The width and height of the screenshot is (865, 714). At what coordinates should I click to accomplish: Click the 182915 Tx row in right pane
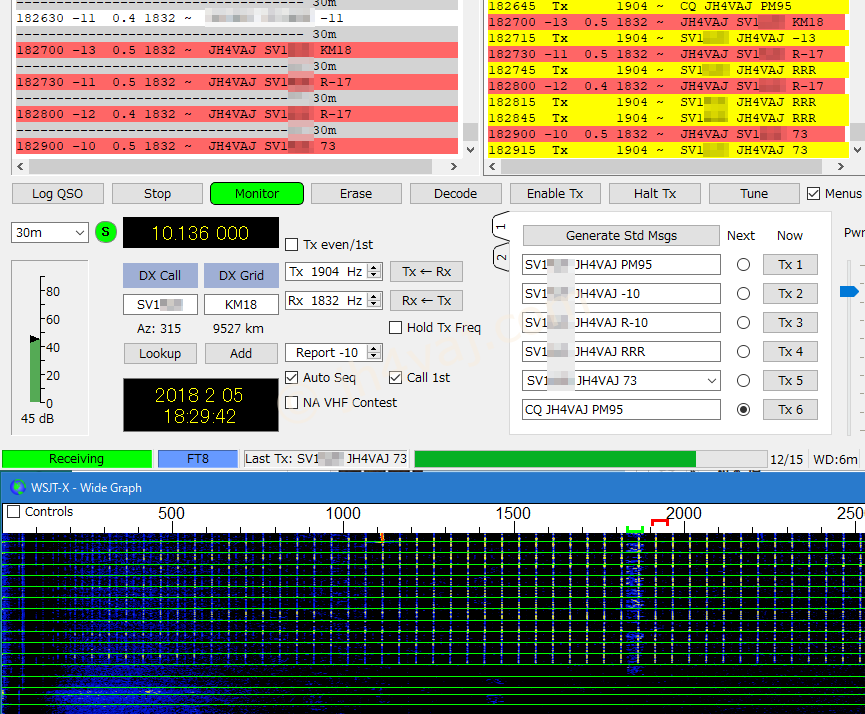(x=668, y=150)
